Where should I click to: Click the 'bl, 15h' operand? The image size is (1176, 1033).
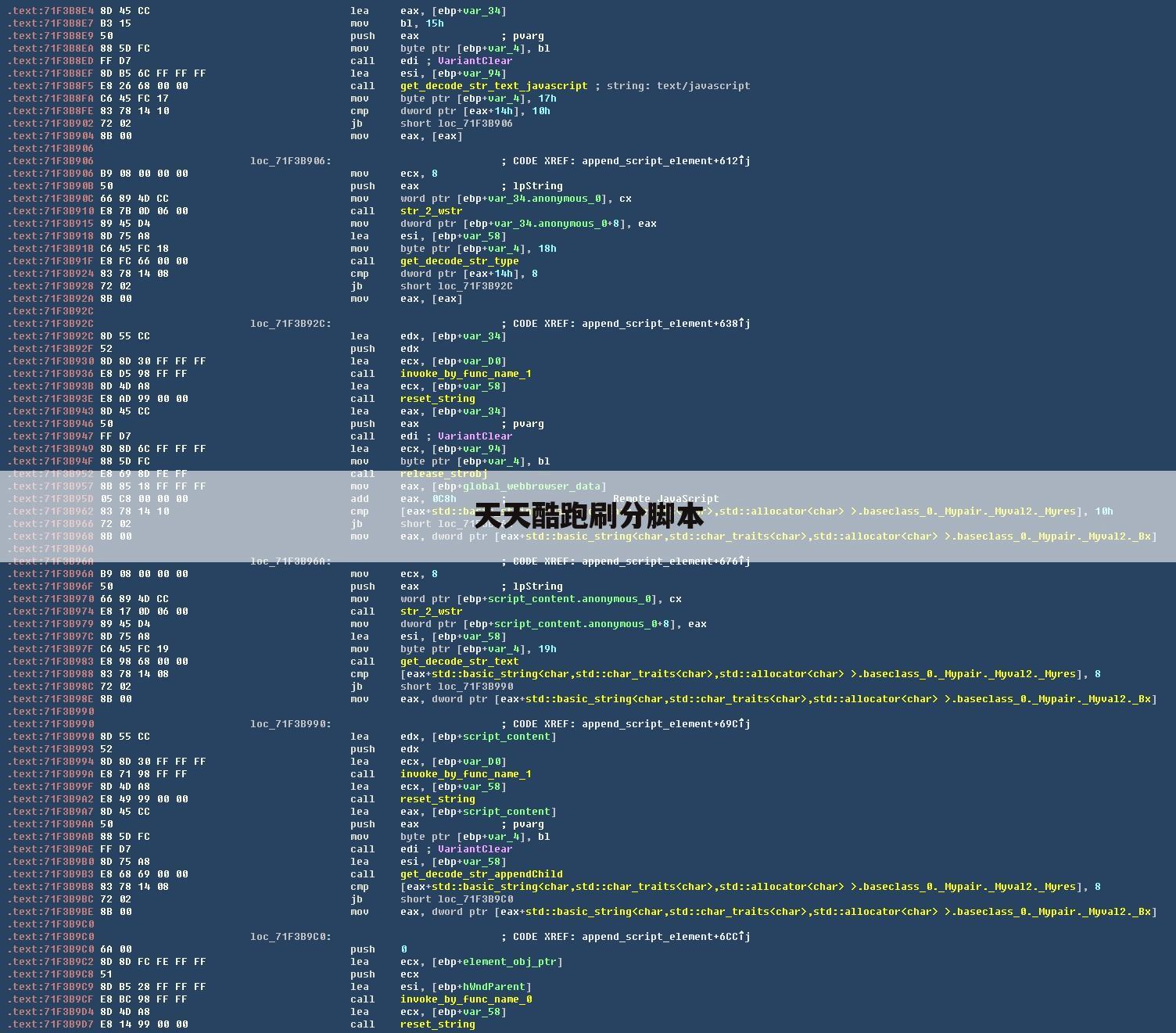point(421,23)
